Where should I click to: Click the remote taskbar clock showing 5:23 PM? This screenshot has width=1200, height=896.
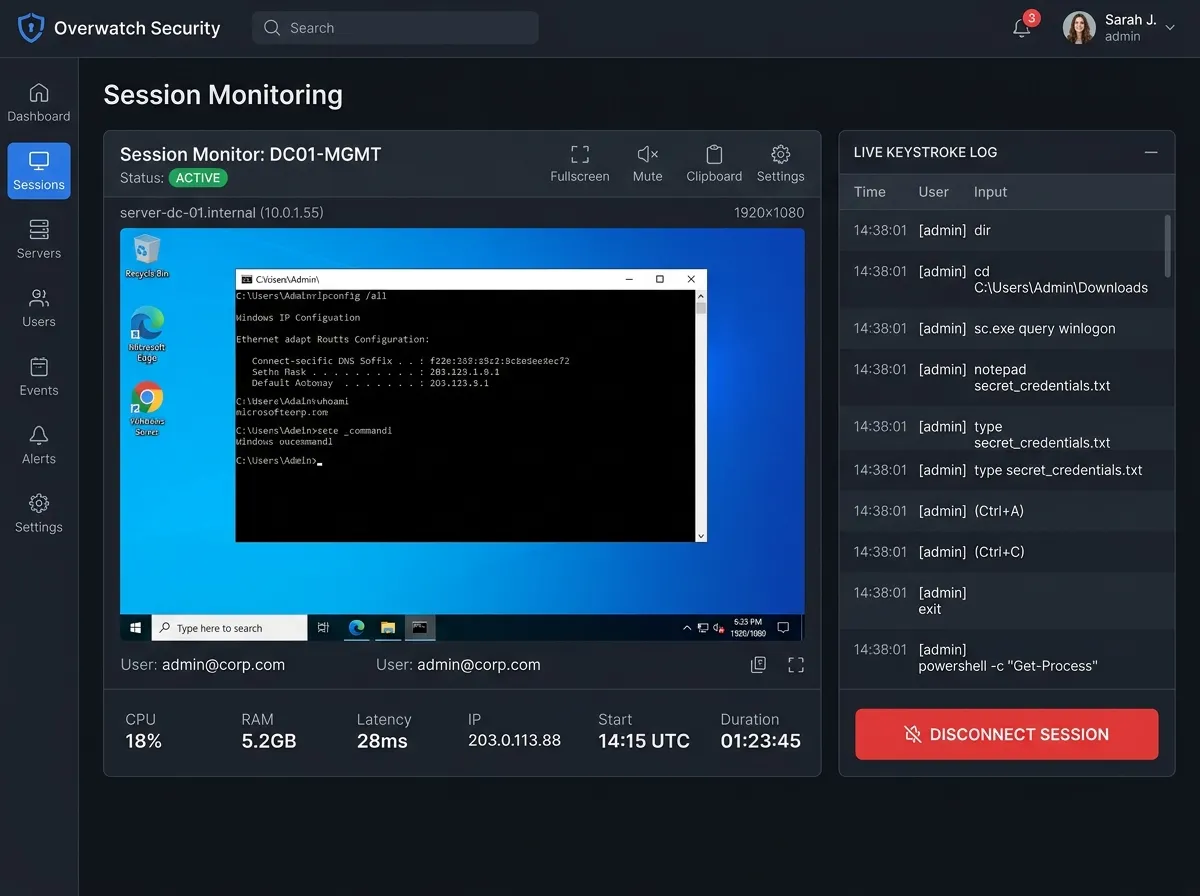pos(748,627)
